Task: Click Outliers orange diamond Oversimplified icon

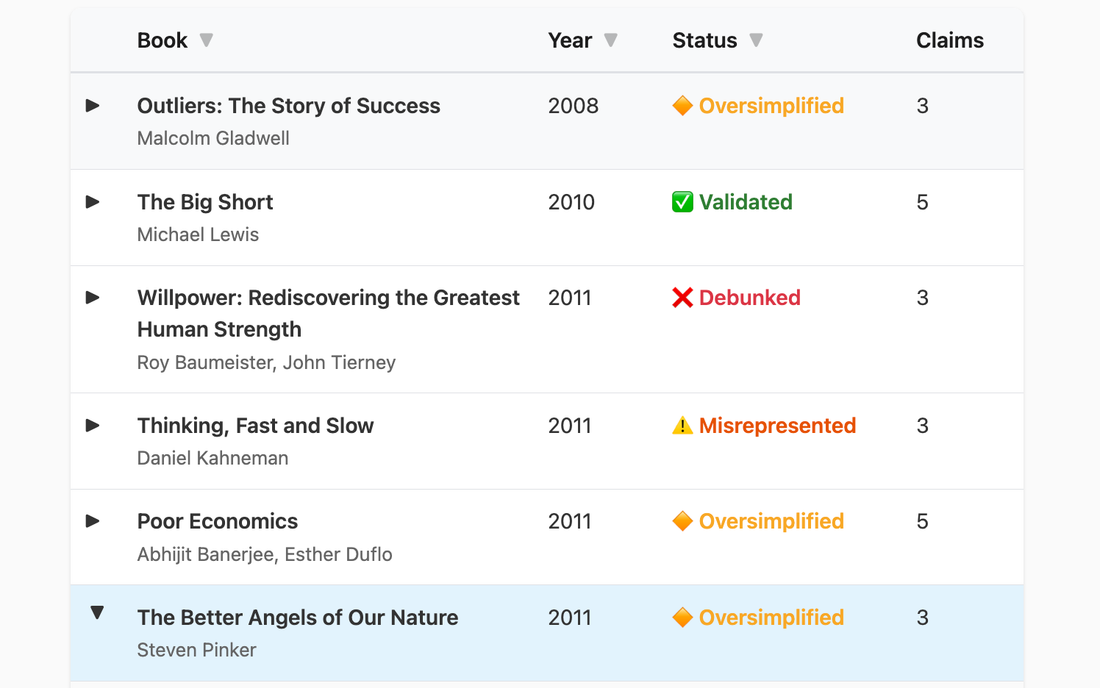Action: (x=682, y=106)
